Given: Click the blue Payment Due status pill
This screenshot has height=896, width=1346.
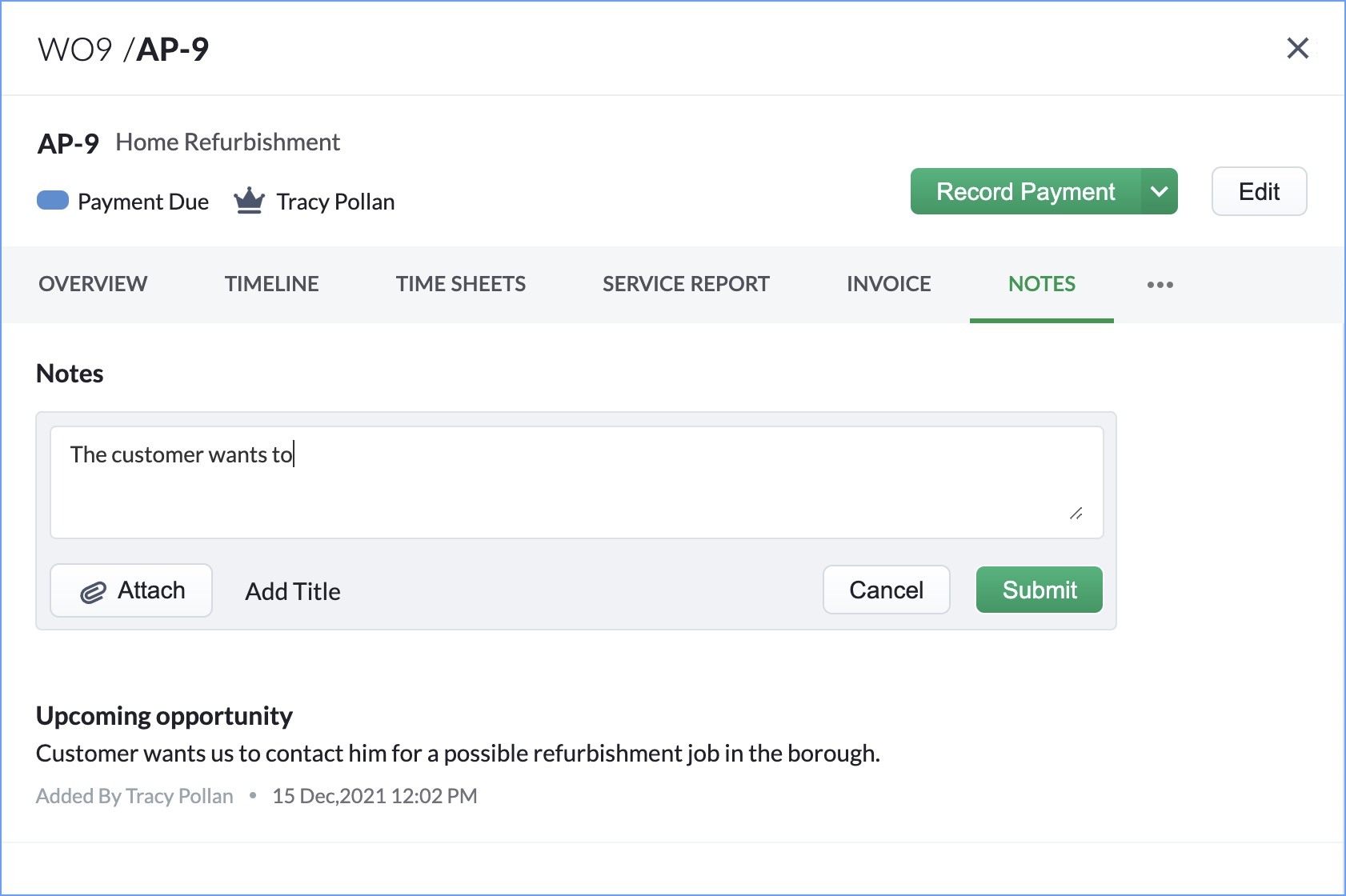Looking at the screenshot, I should click(53, 200).
